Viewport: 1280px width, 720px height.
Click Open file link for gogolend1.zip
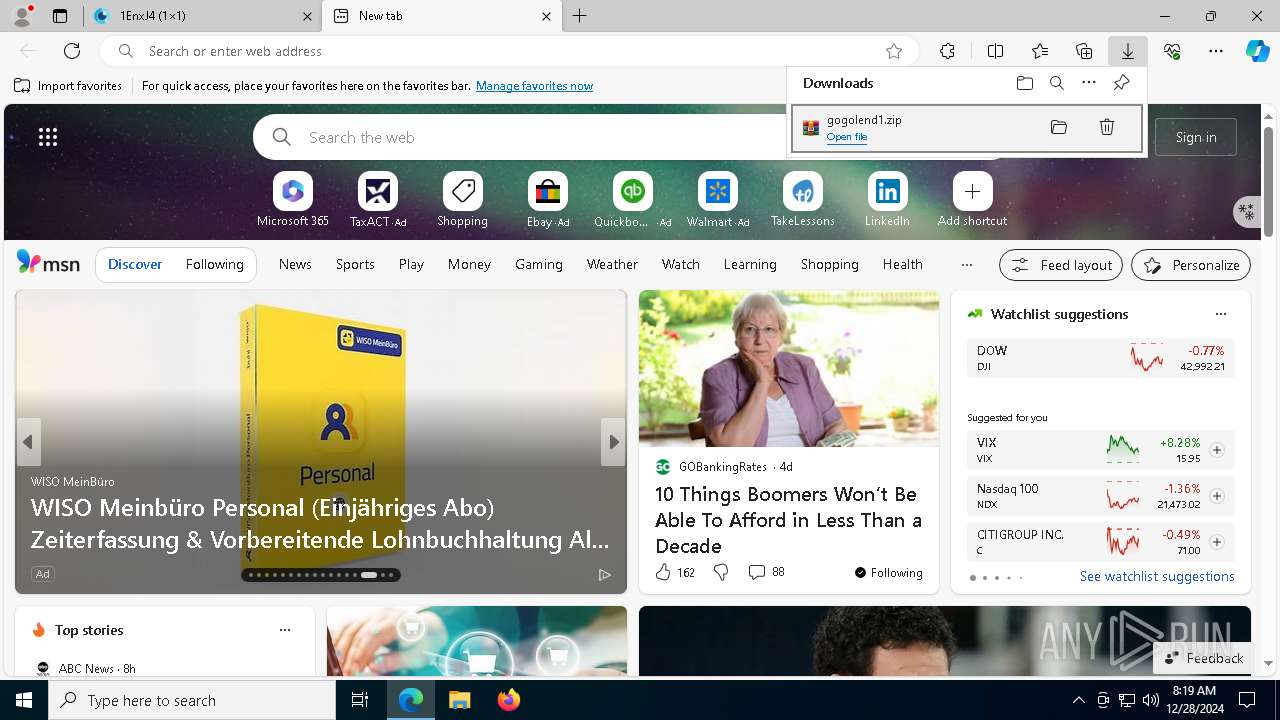click(847, 137)
